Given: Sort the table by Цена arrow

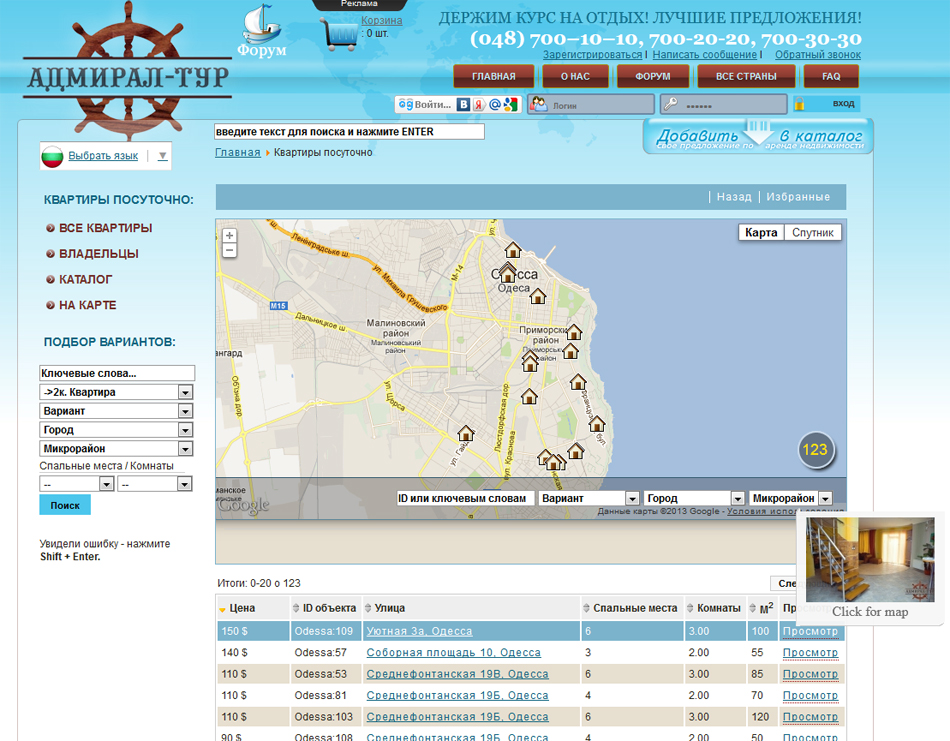Looking at the screenshot, I should click(x=222, y=609).
